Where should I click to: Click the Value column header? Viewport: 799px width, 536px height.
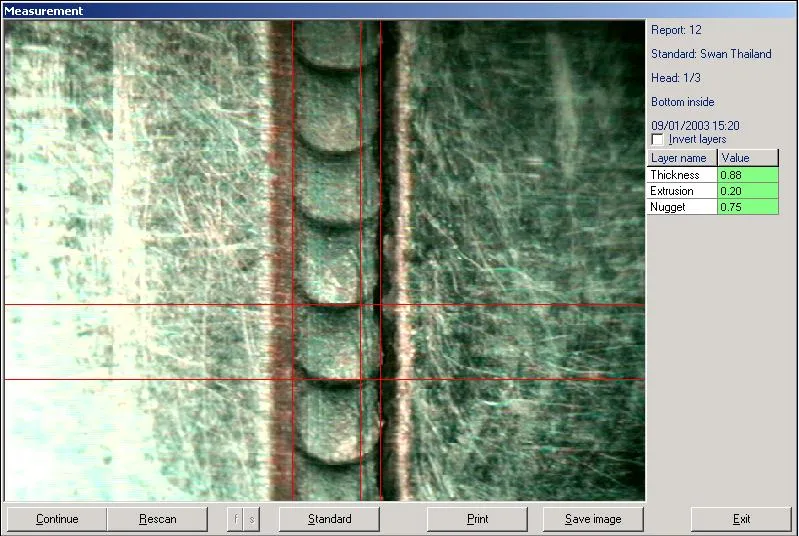click(748, 158)
